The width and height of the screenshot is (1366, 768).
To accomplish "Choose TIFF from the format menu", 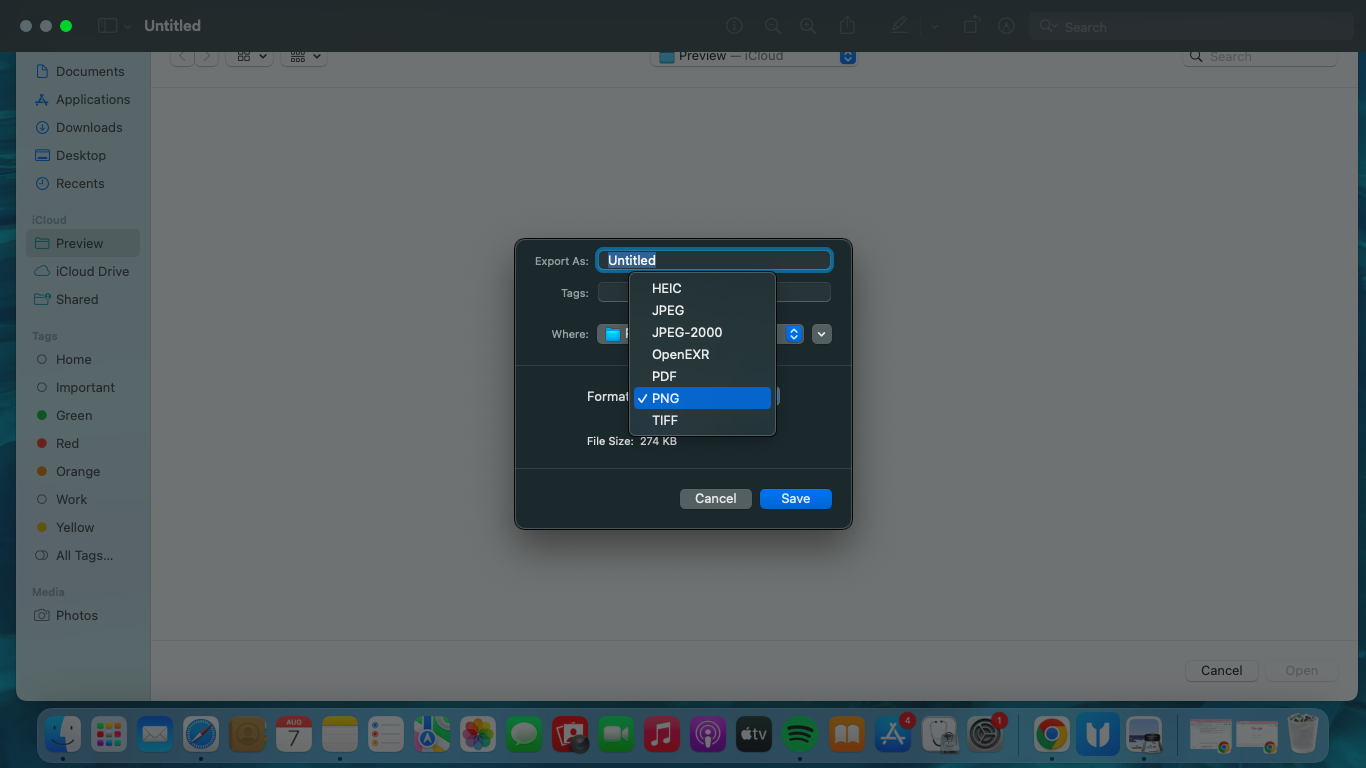I will (x=702, y=420).
